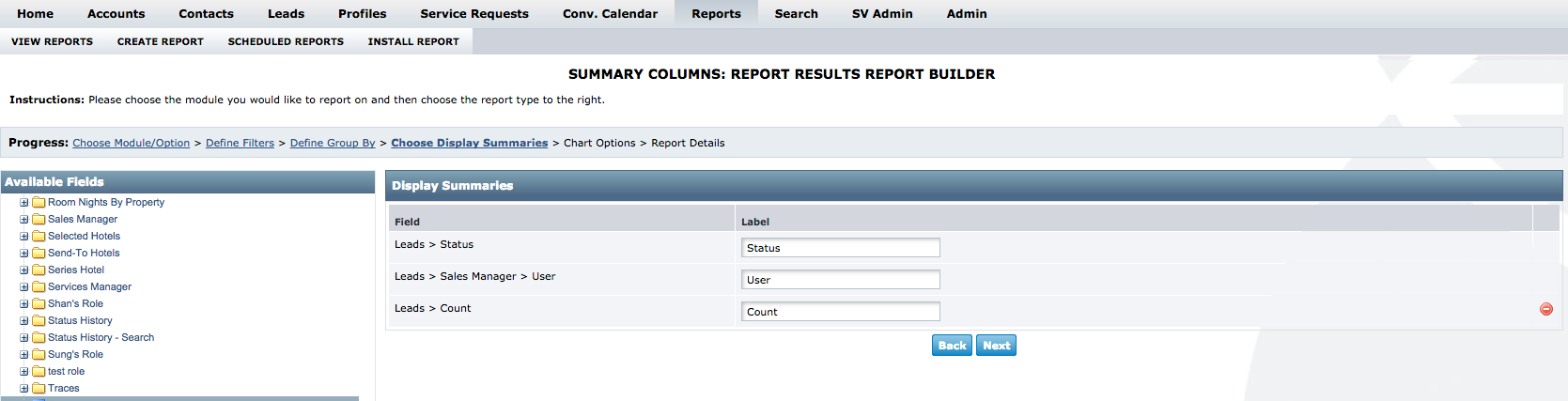Click the Choose Display Summaries link

pos(469,143)
